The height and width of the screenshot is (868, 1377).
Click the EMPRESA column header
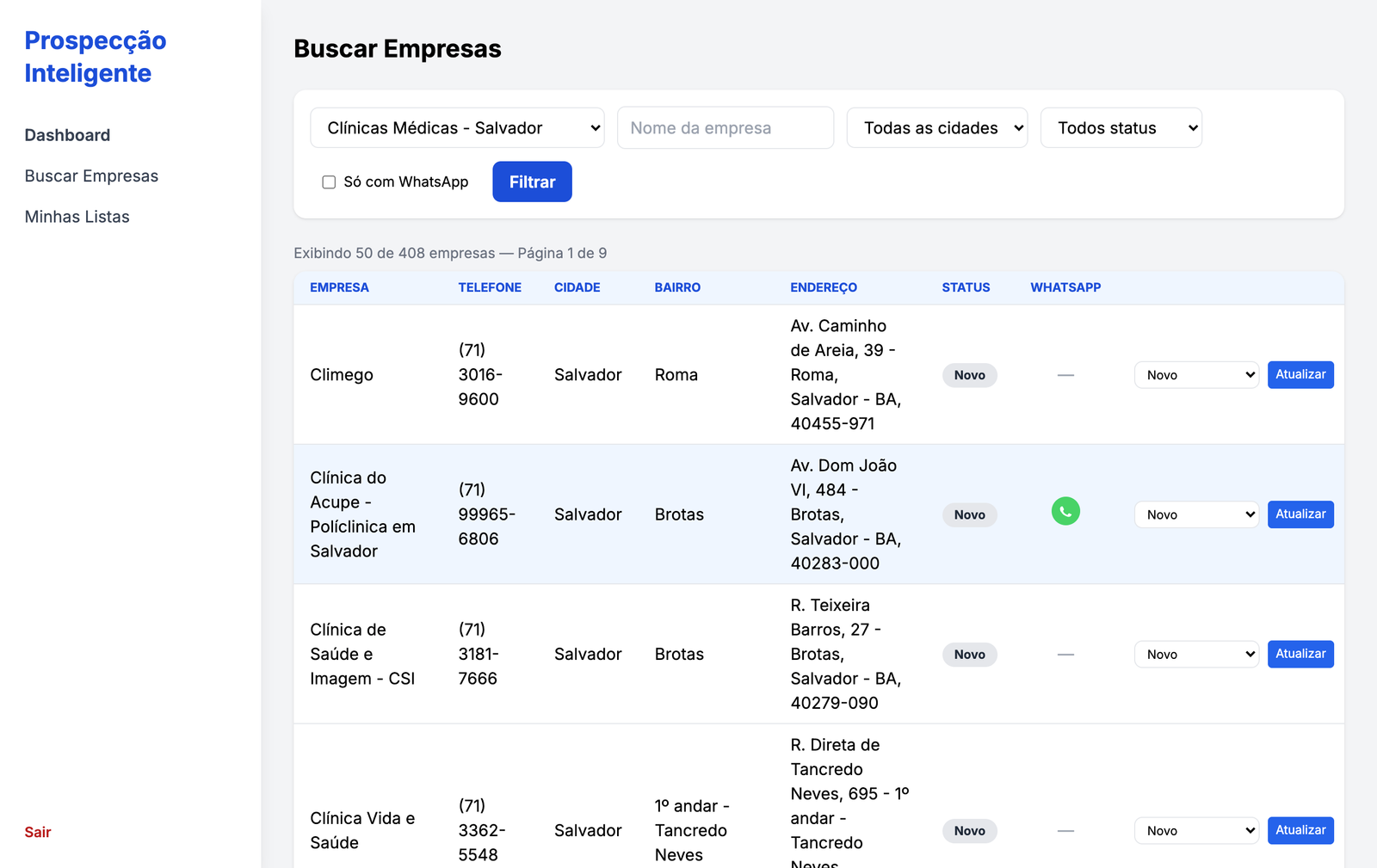339,287
